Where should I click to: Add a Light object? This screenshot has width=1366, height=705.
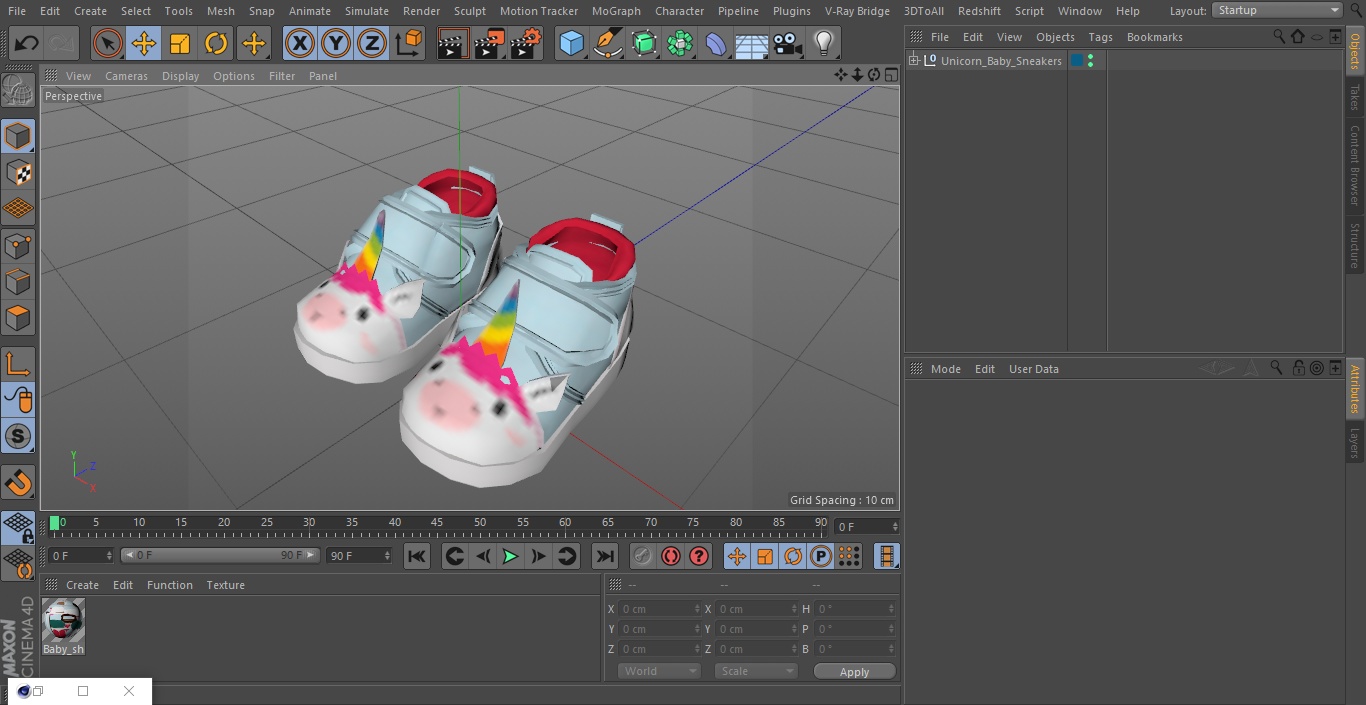pyautogui.click(x=823, y=44)
